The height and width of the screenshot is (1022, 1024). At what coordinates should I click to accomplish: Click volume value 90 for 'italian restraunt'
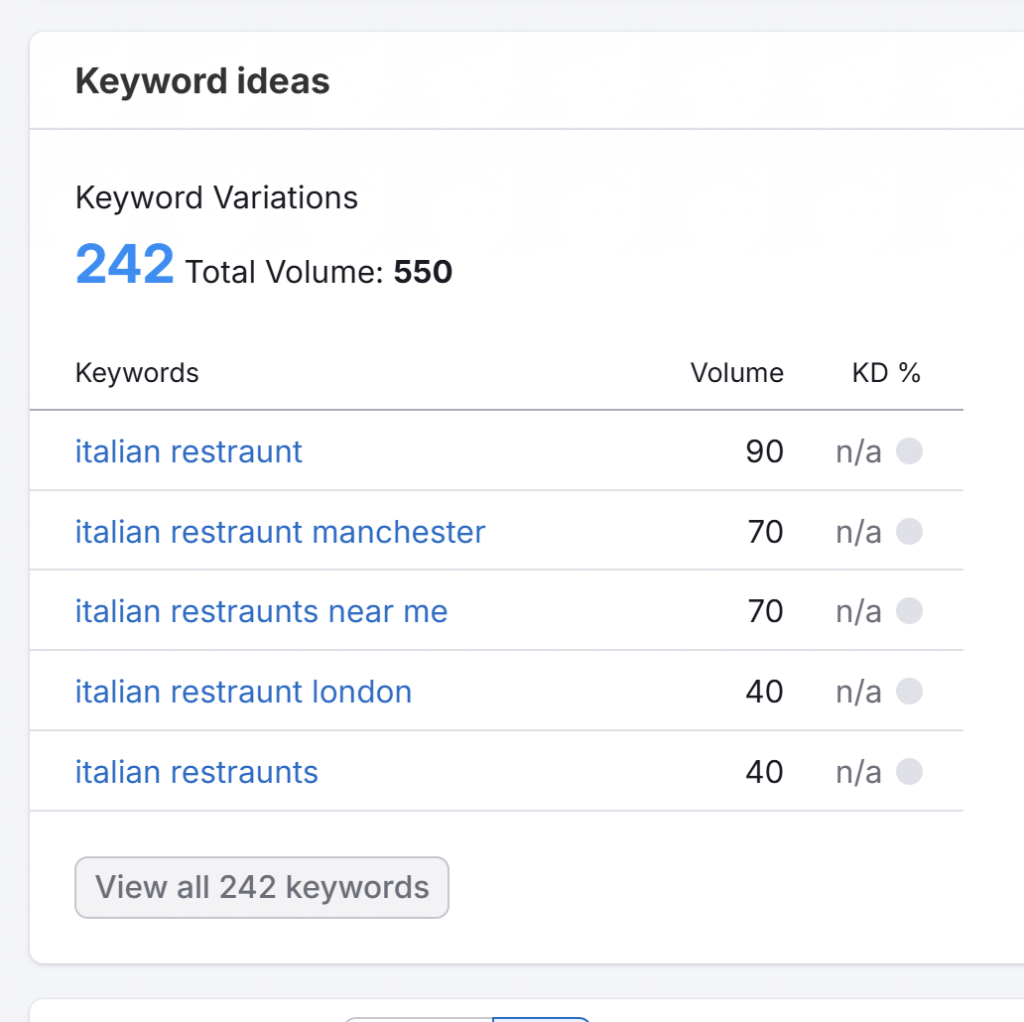(x=764, y=452)
